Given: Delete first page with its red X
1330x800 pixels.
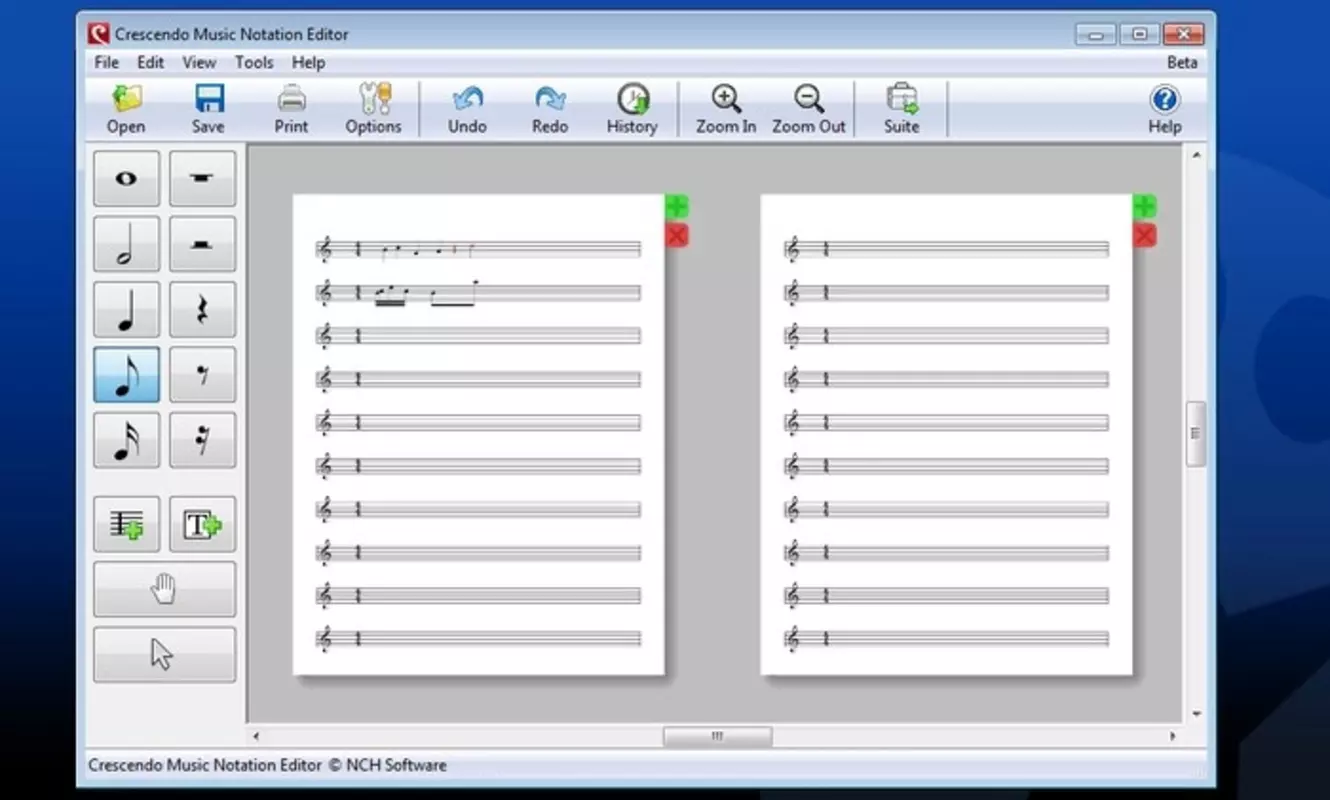Looking at the screenshot, I should click(677, 236).
